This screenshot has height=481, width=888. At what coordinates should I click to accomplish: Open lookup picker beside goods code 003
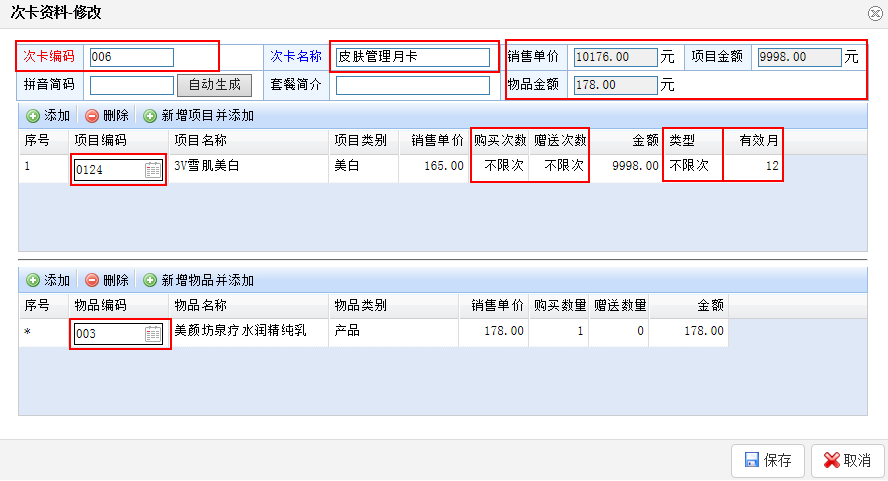click(153, 334)
